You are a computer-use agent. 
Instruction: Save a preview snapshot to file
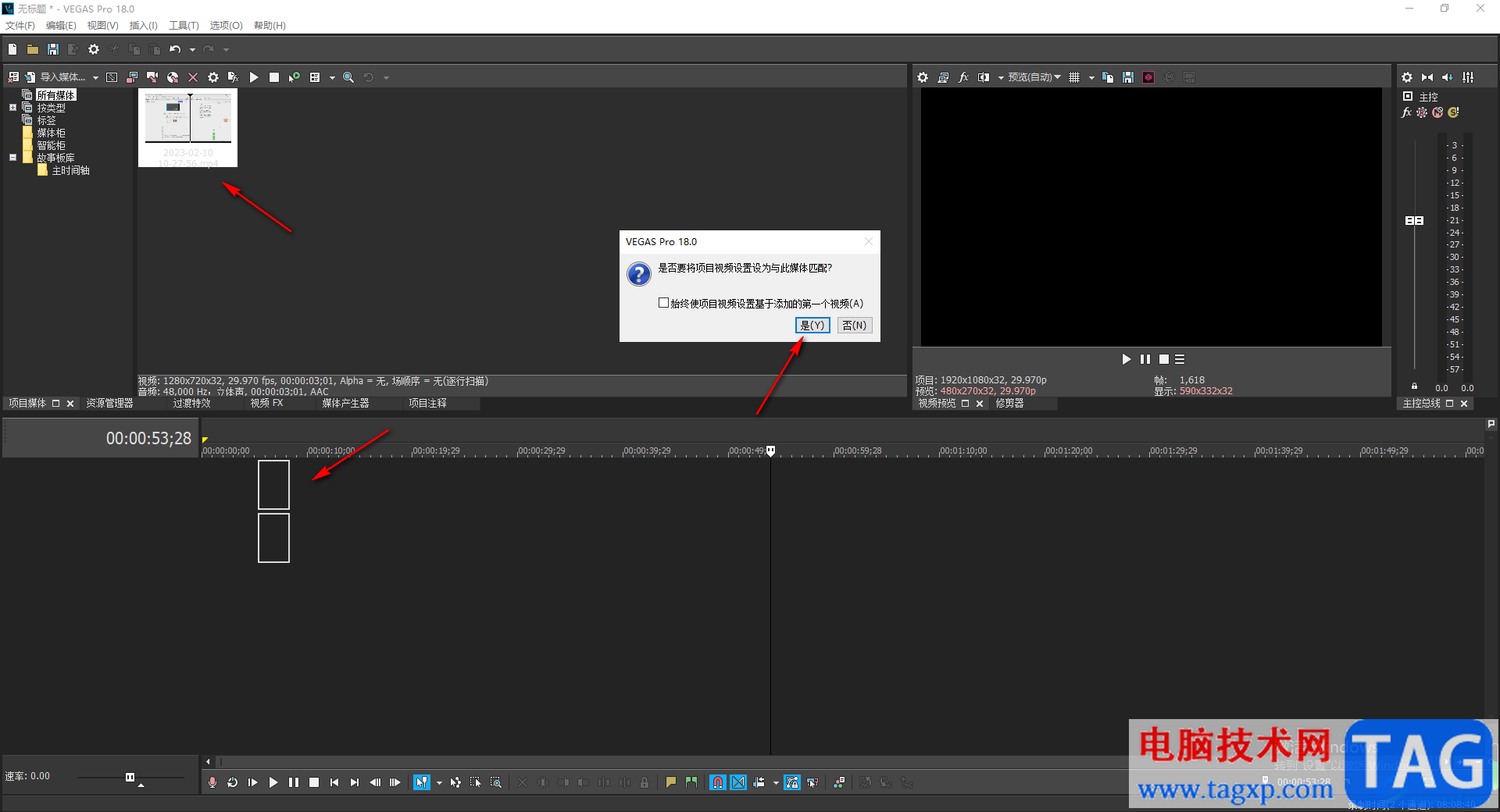click(1128, 77)
